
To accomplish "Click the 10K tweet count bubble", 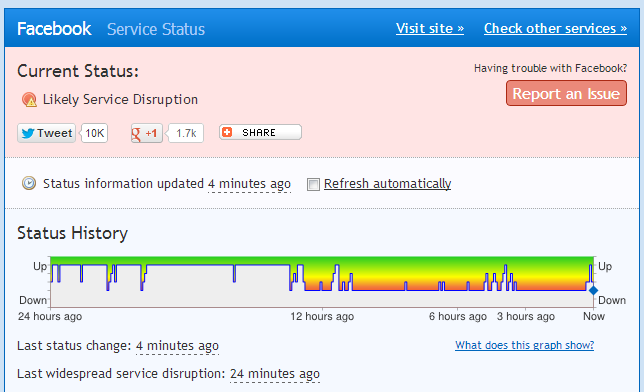I will pos(94,133).
